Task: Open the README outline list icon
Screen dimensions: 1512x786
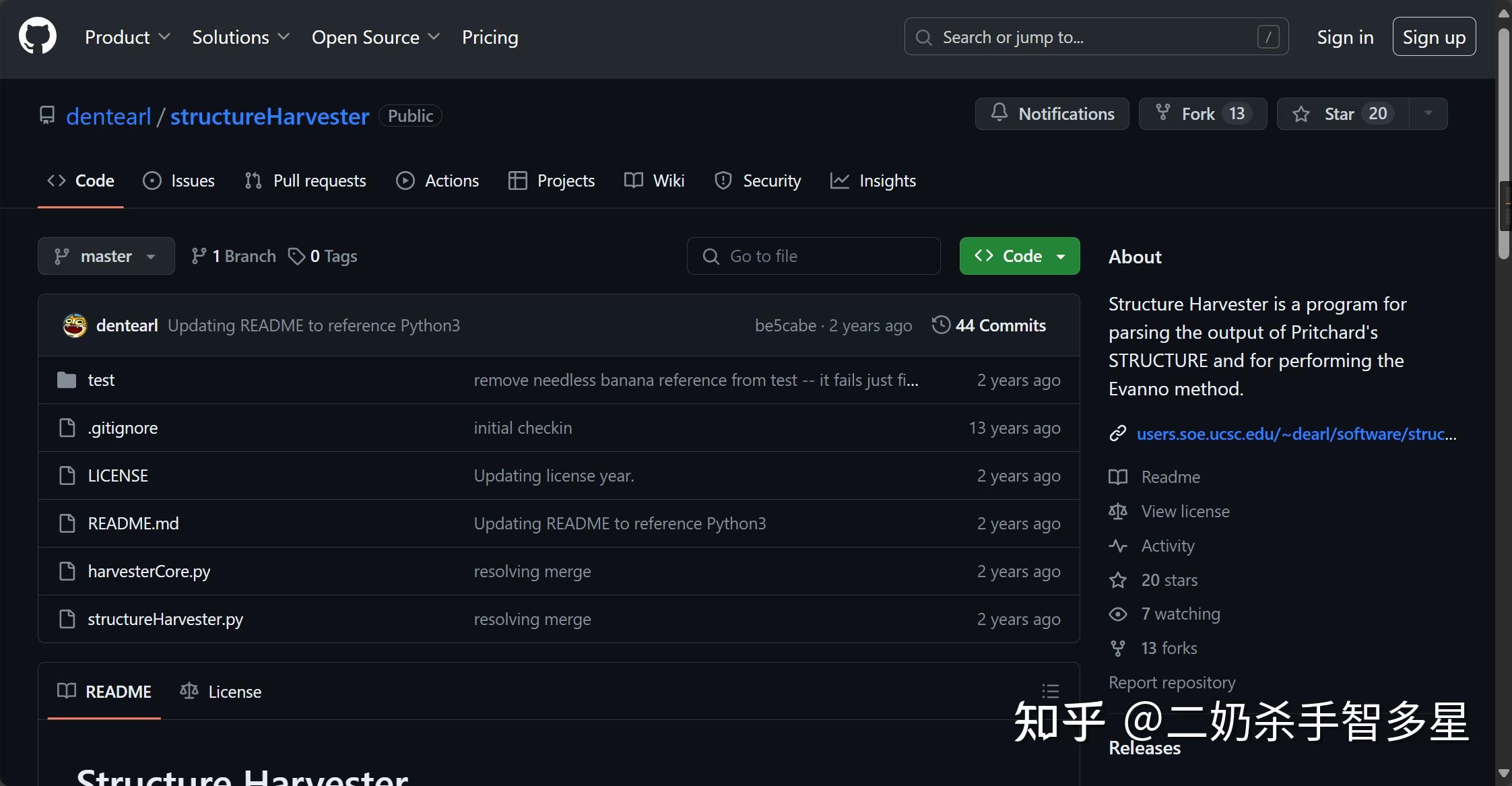Action: click(x=1050, y=691)
